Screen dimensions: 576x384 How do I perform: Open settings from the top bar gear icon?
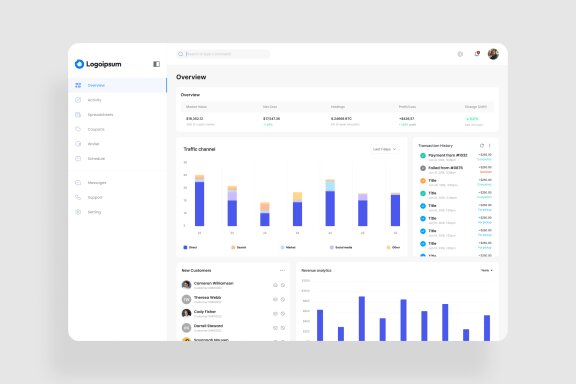(x=460, y=54)
